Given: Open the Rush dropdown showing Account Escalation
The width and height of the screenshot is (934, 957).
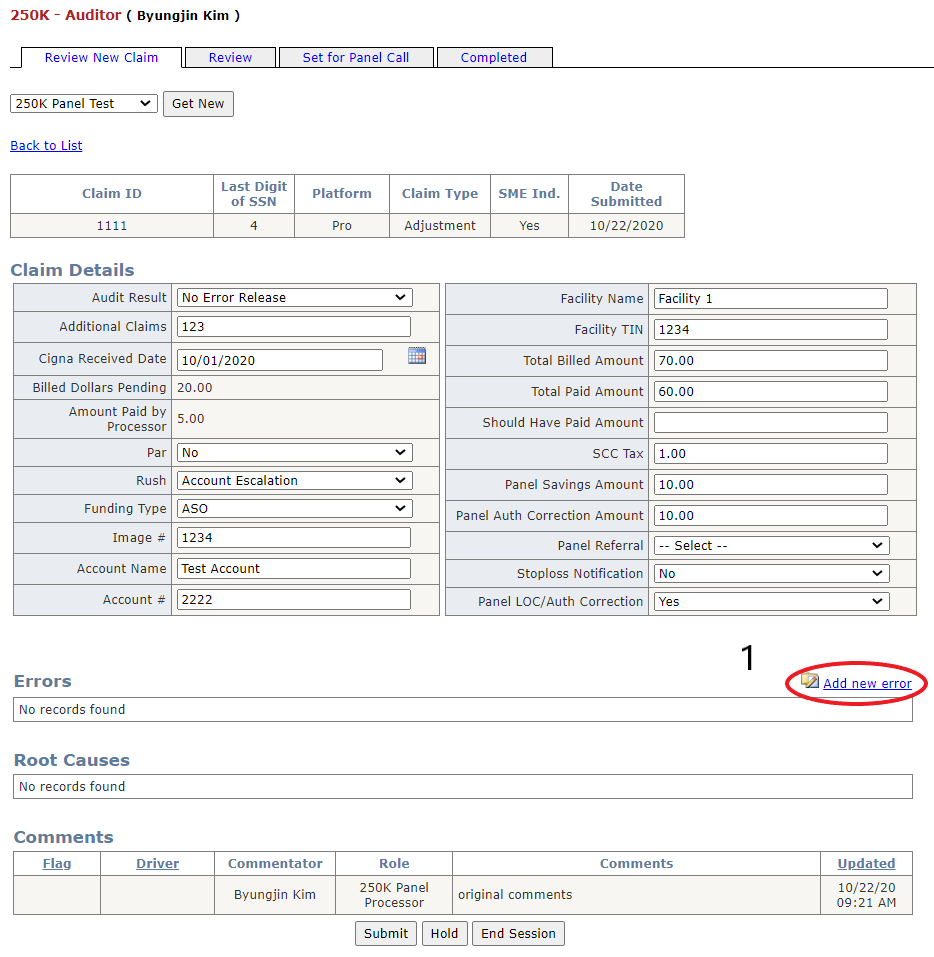Looking at the screenshot, I should coord(295,481).
